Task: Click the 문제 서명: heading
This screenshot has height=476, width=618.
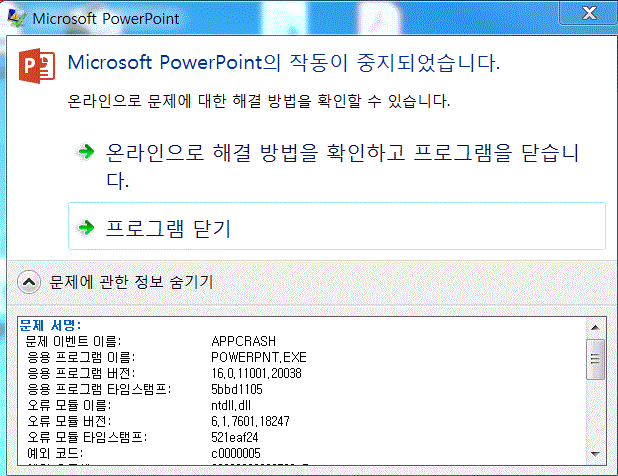Action: [50, 325]
